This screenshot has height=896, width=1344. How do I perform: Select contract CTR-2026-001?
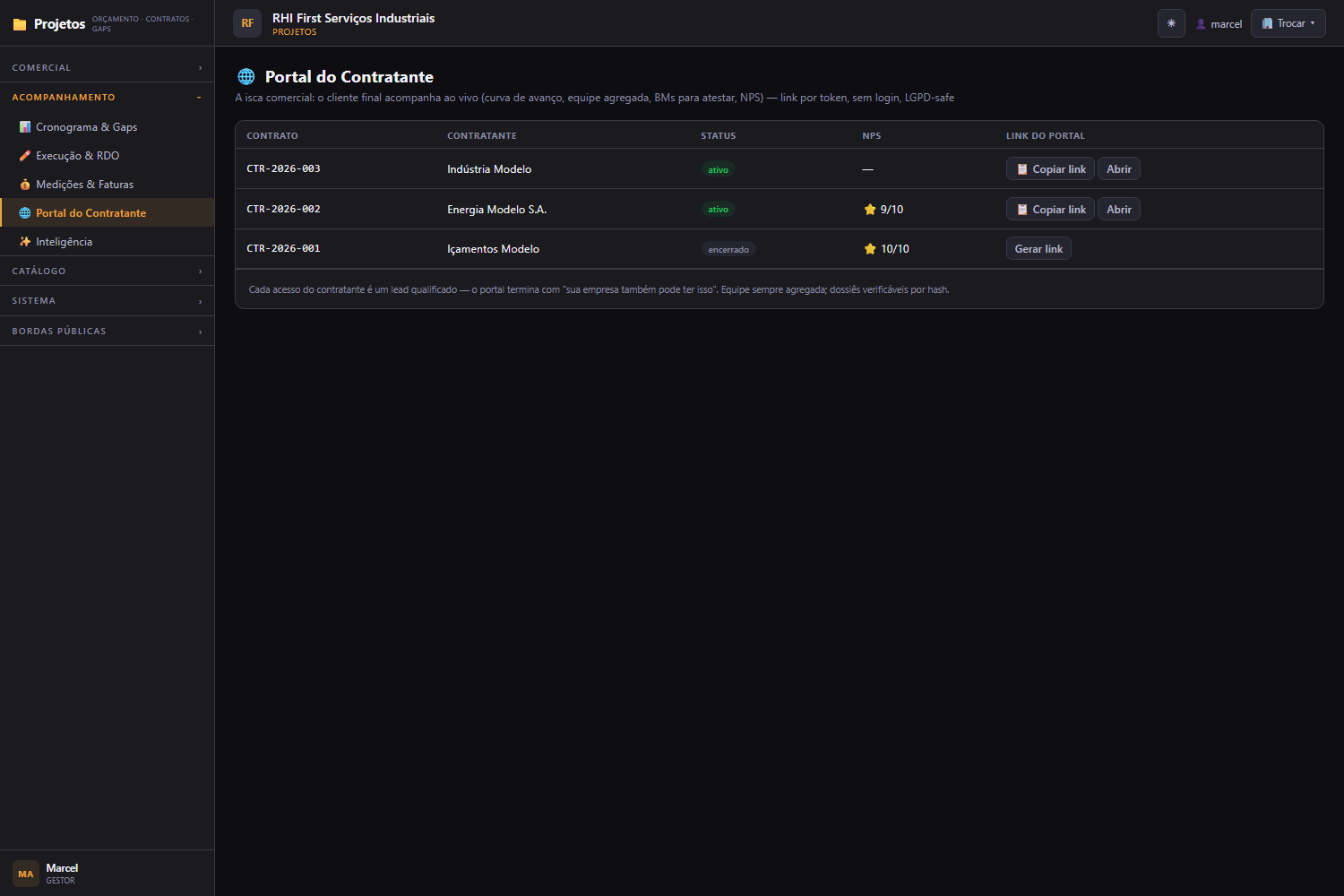(283, 248)
